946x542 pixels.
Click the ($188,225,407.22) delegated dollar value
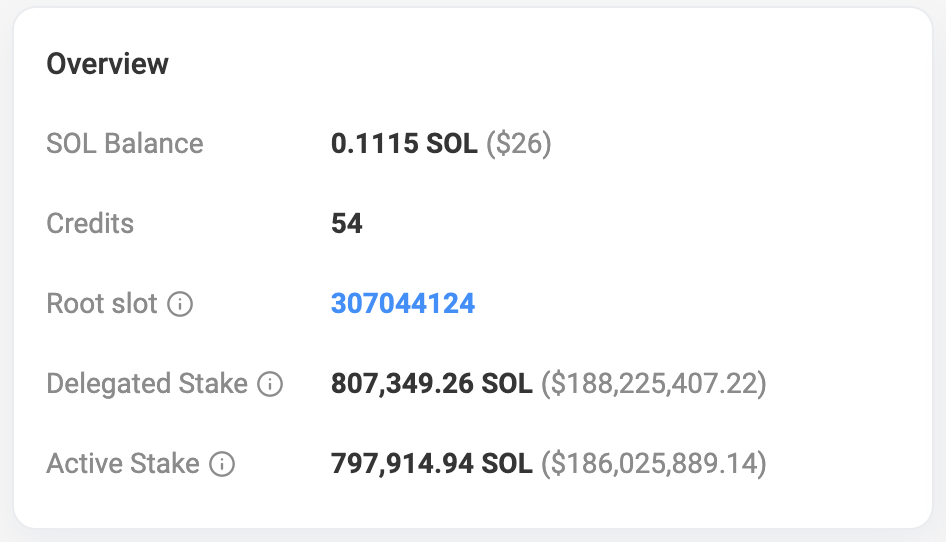click(x=654, y=384)
